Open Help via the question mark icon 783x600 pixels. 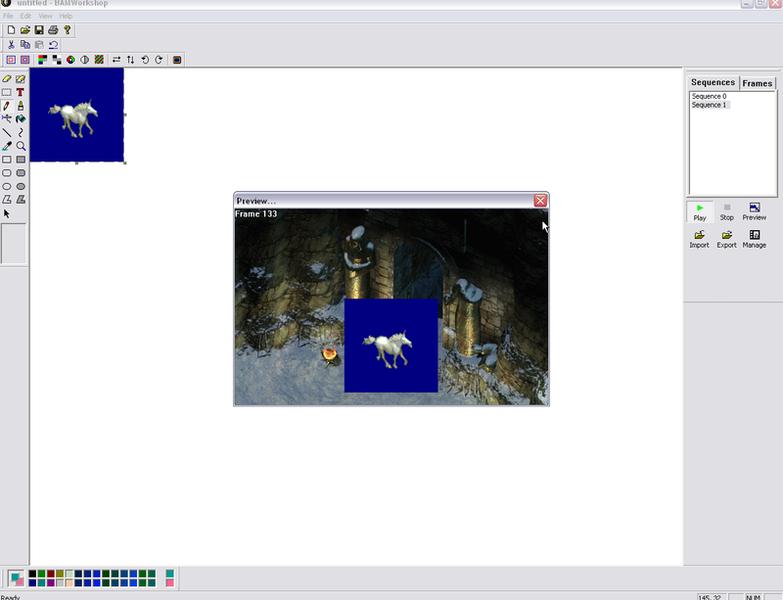tap(67, 30)
